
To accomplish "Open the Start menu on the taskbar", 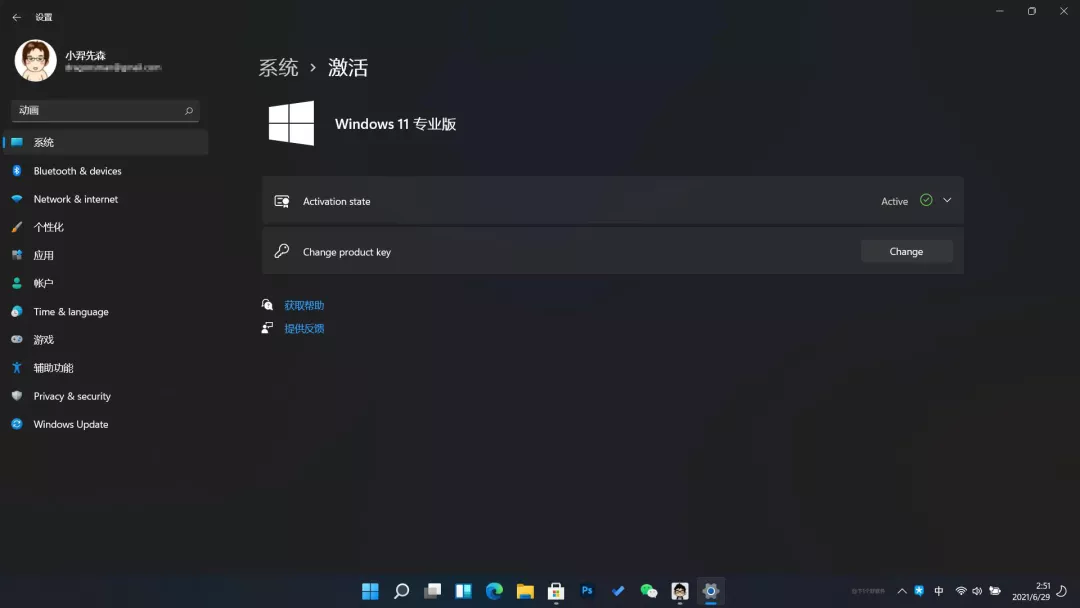I will [x=371, y=591].
